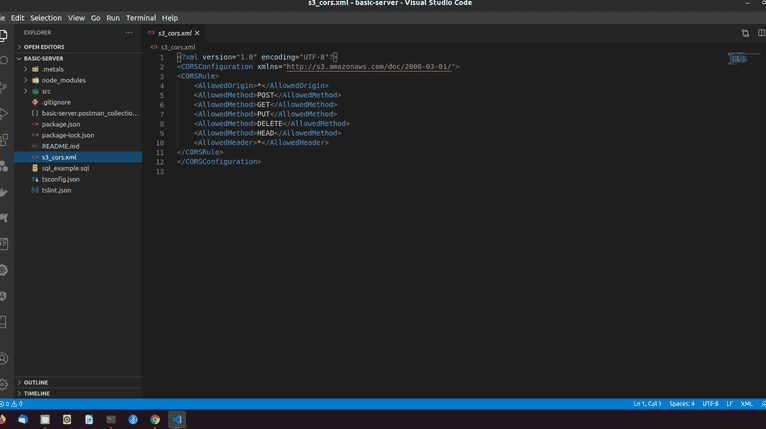The width and height of the screenshot is (766, 429).
Task: Open the document writer app in the taskbar
Action: click(89, 420)
